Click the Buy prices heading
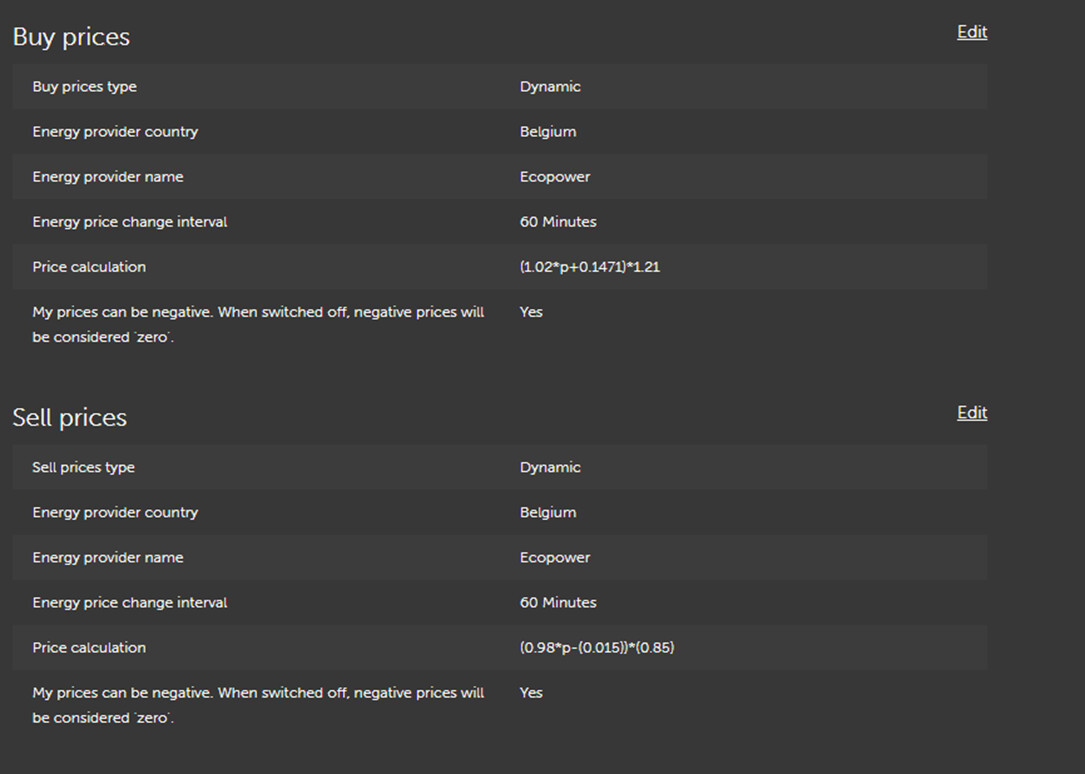This screenshot has height=774, width=1085. point(71,37)
